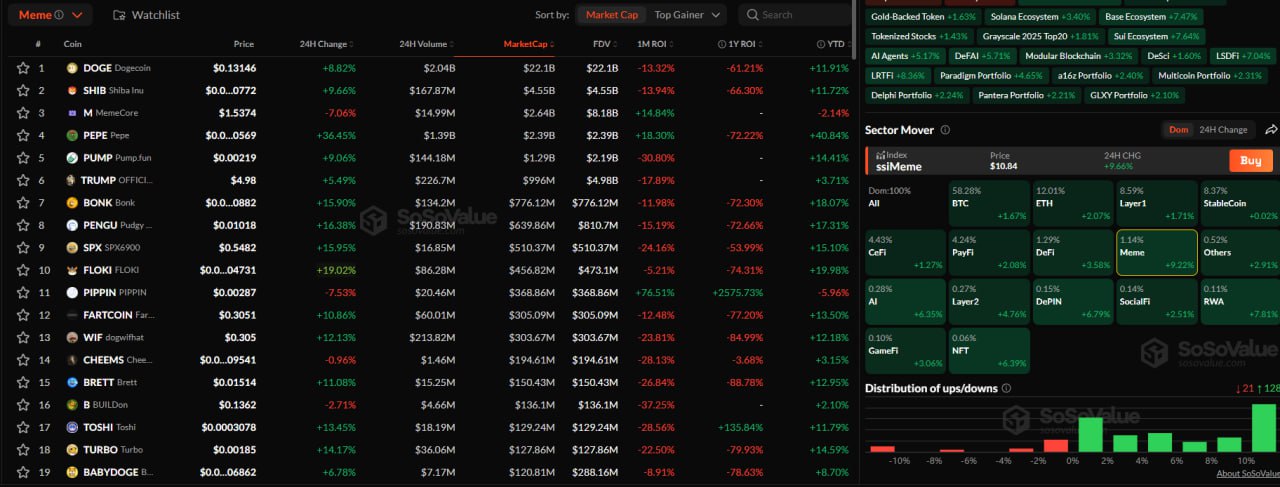Sort table by 24H Change column
The width and height of the screenshot is (1280, 487).
326,44
